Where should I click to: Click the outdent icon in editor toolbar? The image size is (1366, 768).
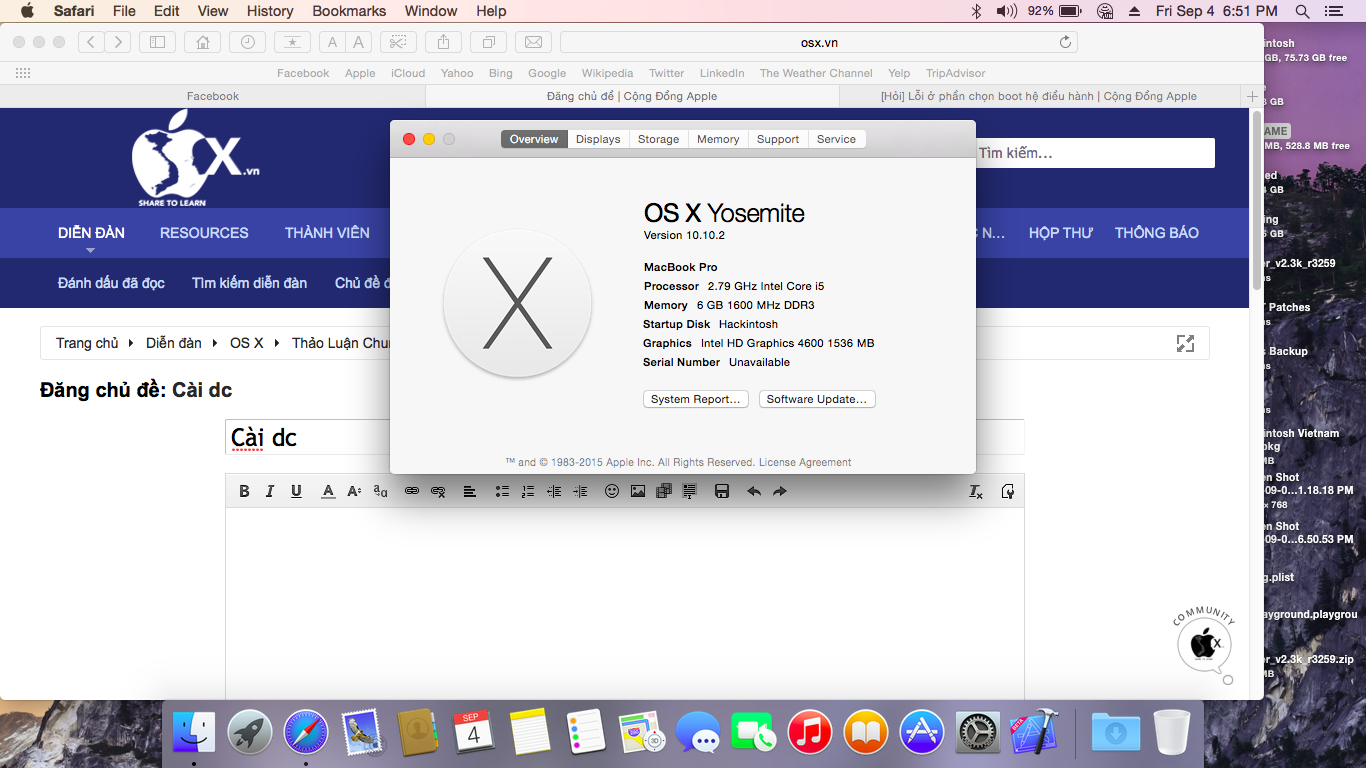click(554, 491)
